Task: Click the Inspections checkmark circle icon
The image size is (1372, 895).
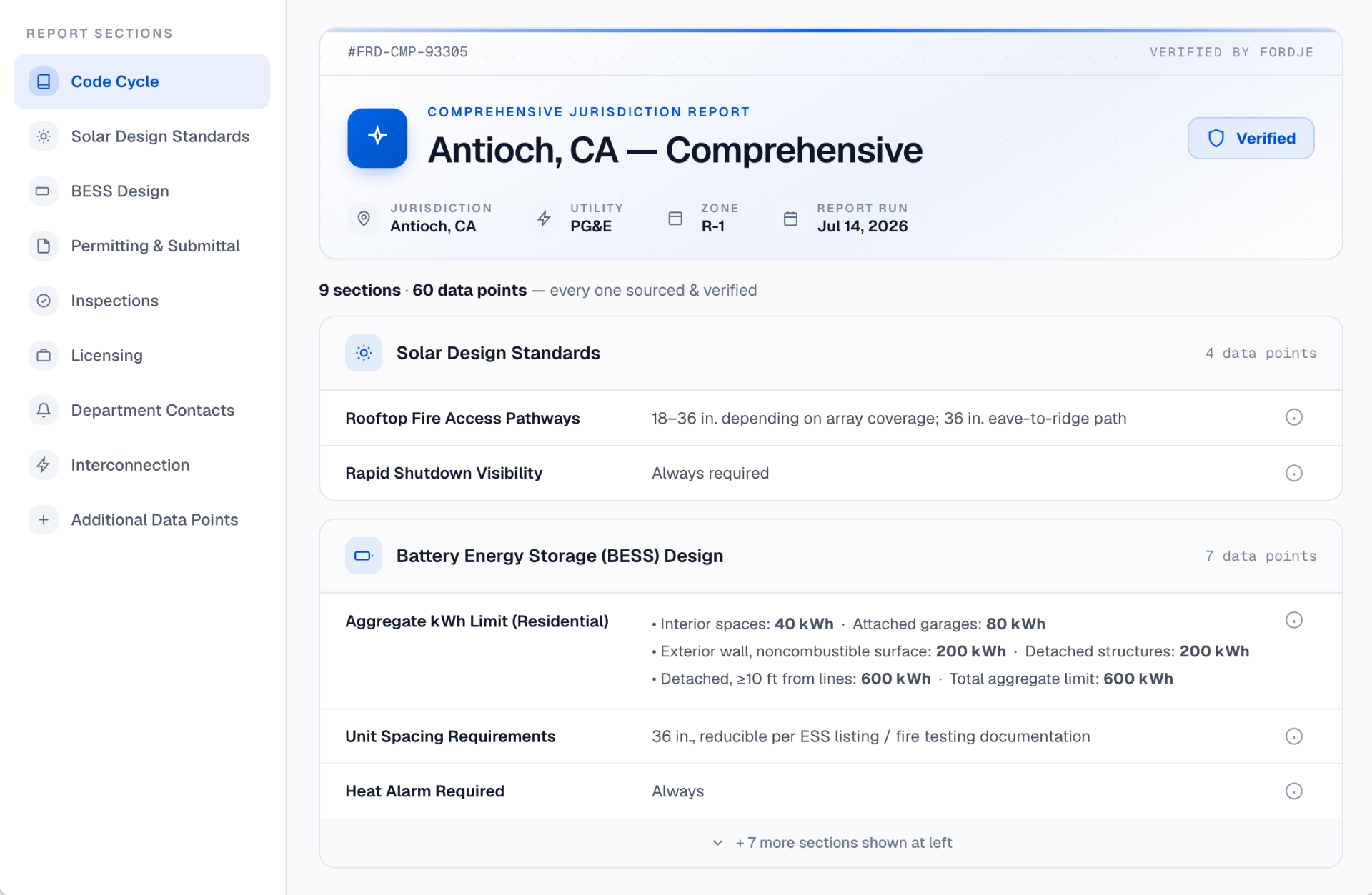Action: (x=44, y=301)
